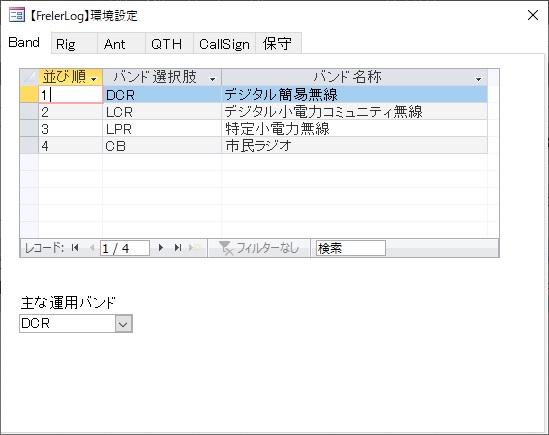
Task: Open the 並び順 column dropdown arrow
Action: pyautogui.click(x=93, y=80)
